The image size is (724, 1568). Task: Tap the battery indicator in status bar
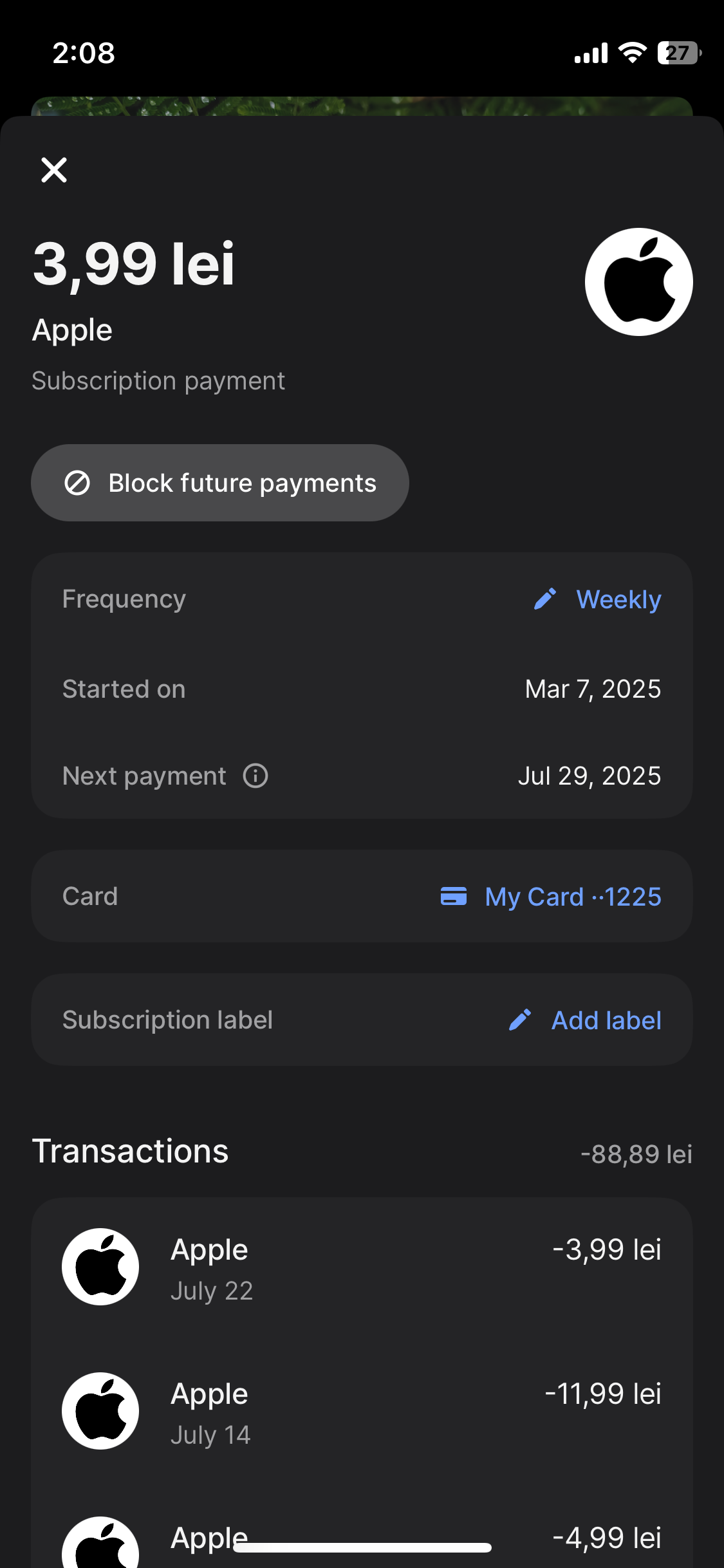[x=678, y=53]
